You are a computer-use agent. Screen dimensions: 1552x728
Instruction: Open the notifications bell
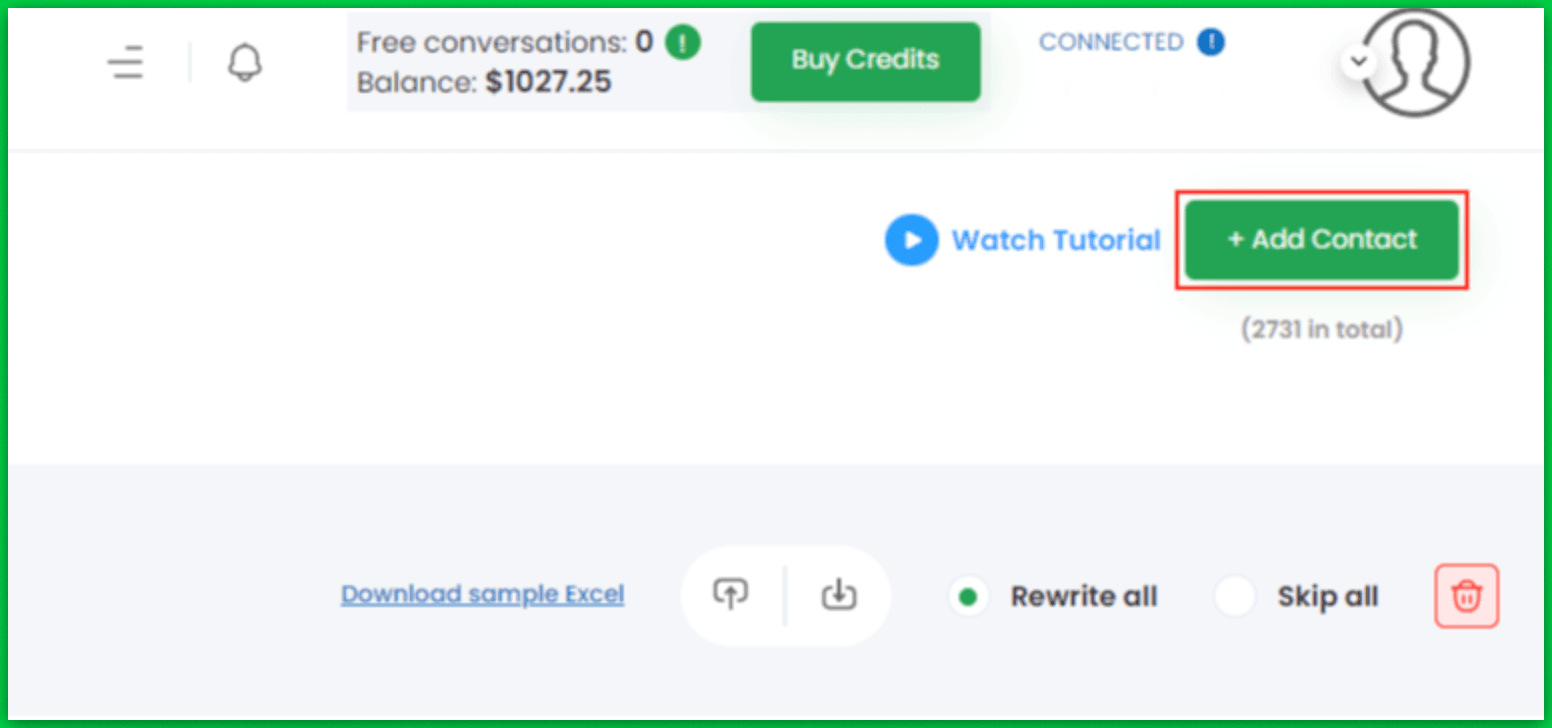click(x=244, y=63)
